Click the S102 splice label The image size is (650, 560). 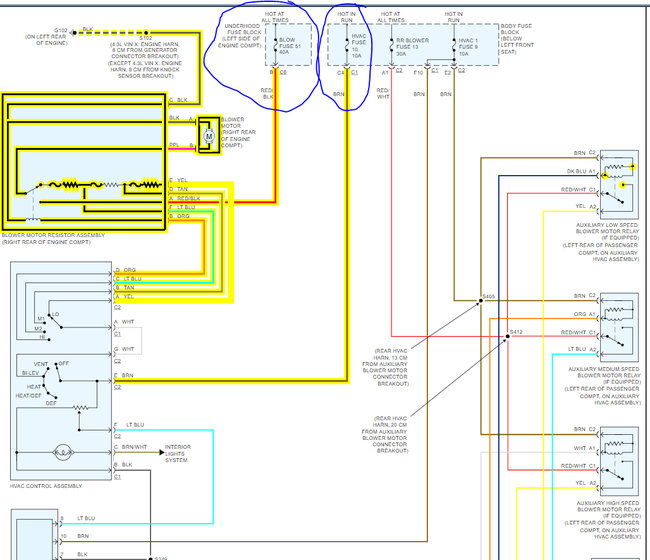(146, 38)
